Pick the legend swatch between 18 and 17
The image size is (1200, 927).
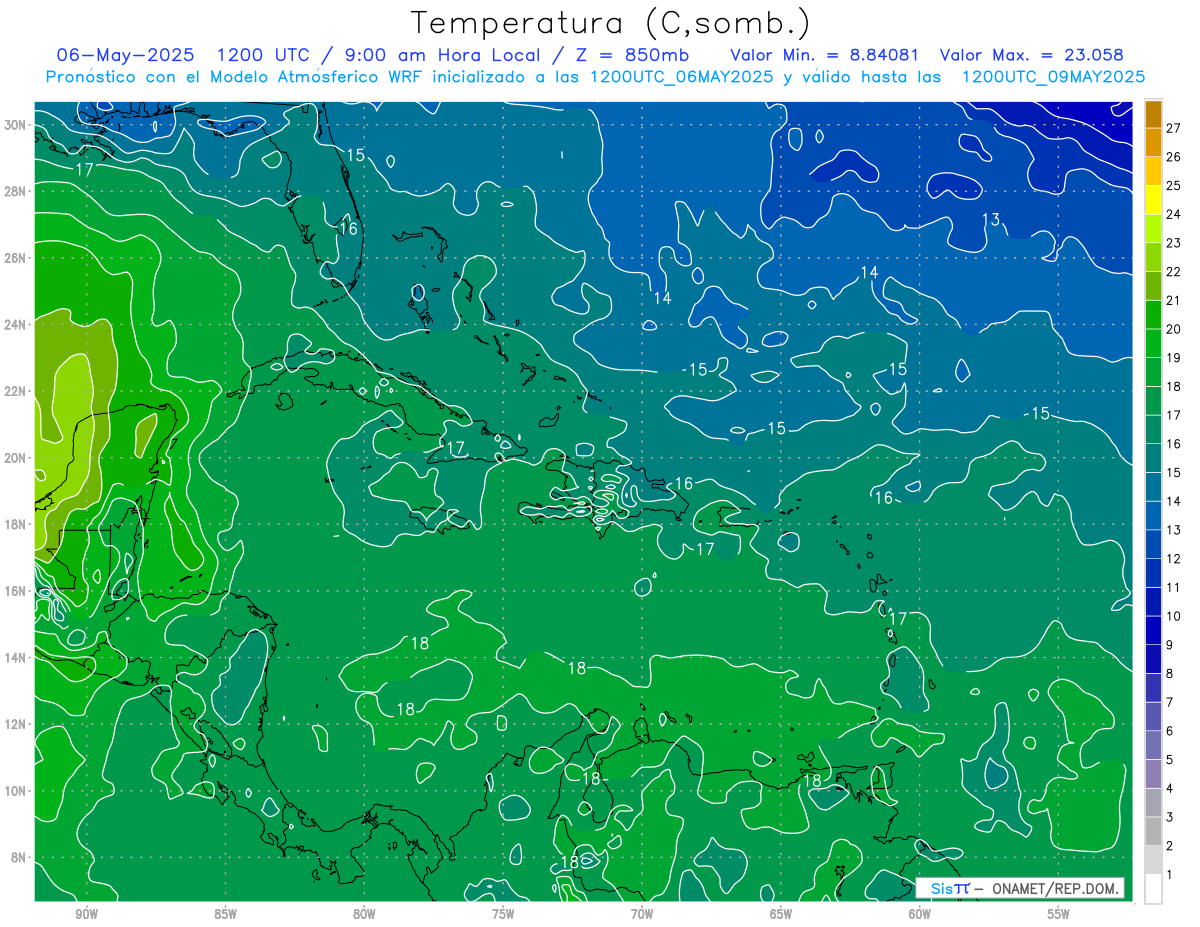coord(1153,401)
